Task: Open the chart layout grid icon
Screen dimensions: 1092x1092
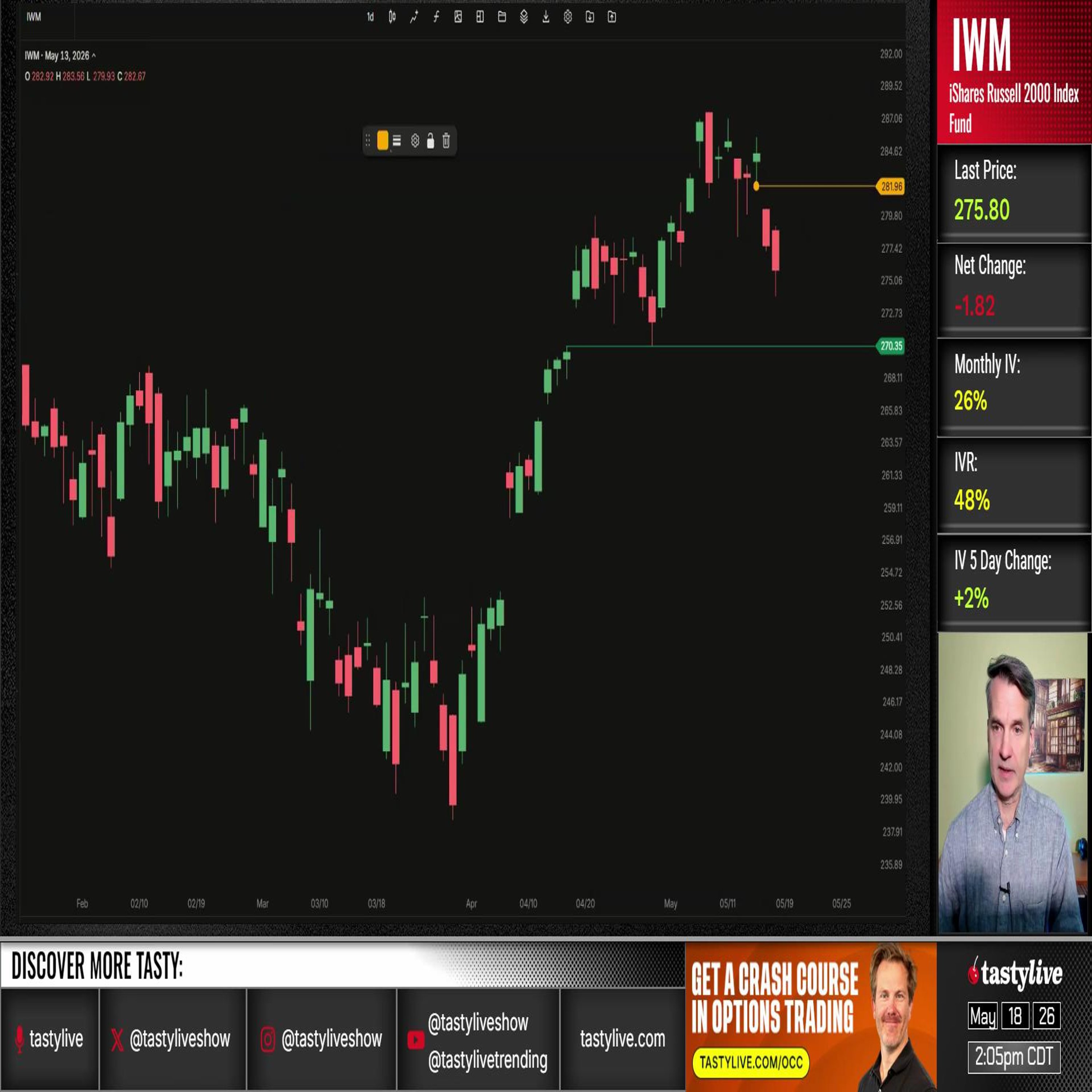Action: [x=480, y=17]
